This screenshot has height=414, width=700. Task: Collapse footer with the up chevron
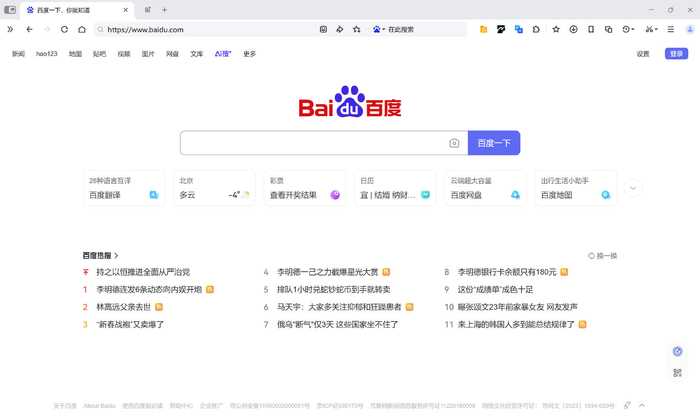(642, 406)
